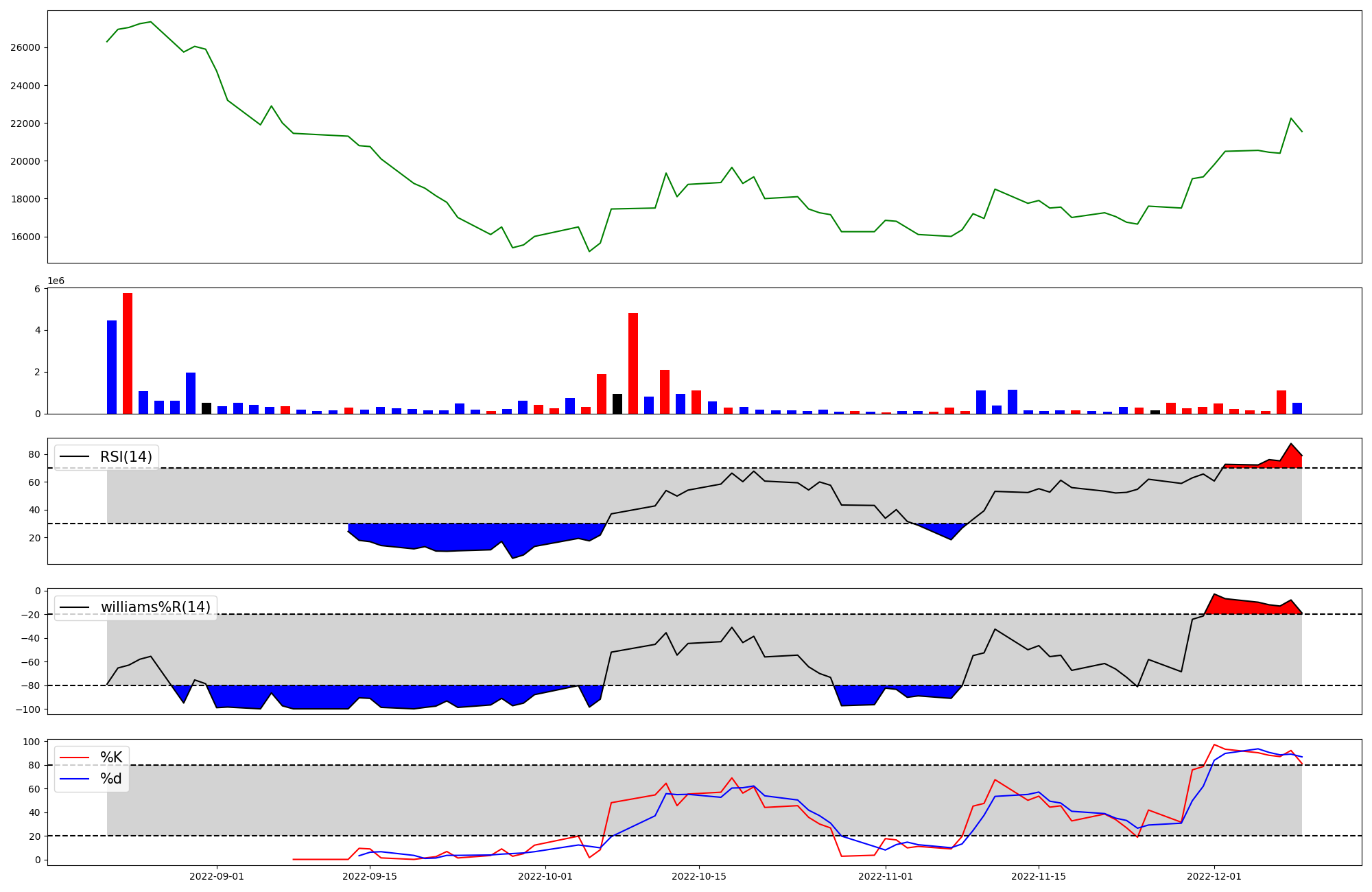
Task: Click the 2022-09-01 date tick label
Action: click(x=217, y=876)
